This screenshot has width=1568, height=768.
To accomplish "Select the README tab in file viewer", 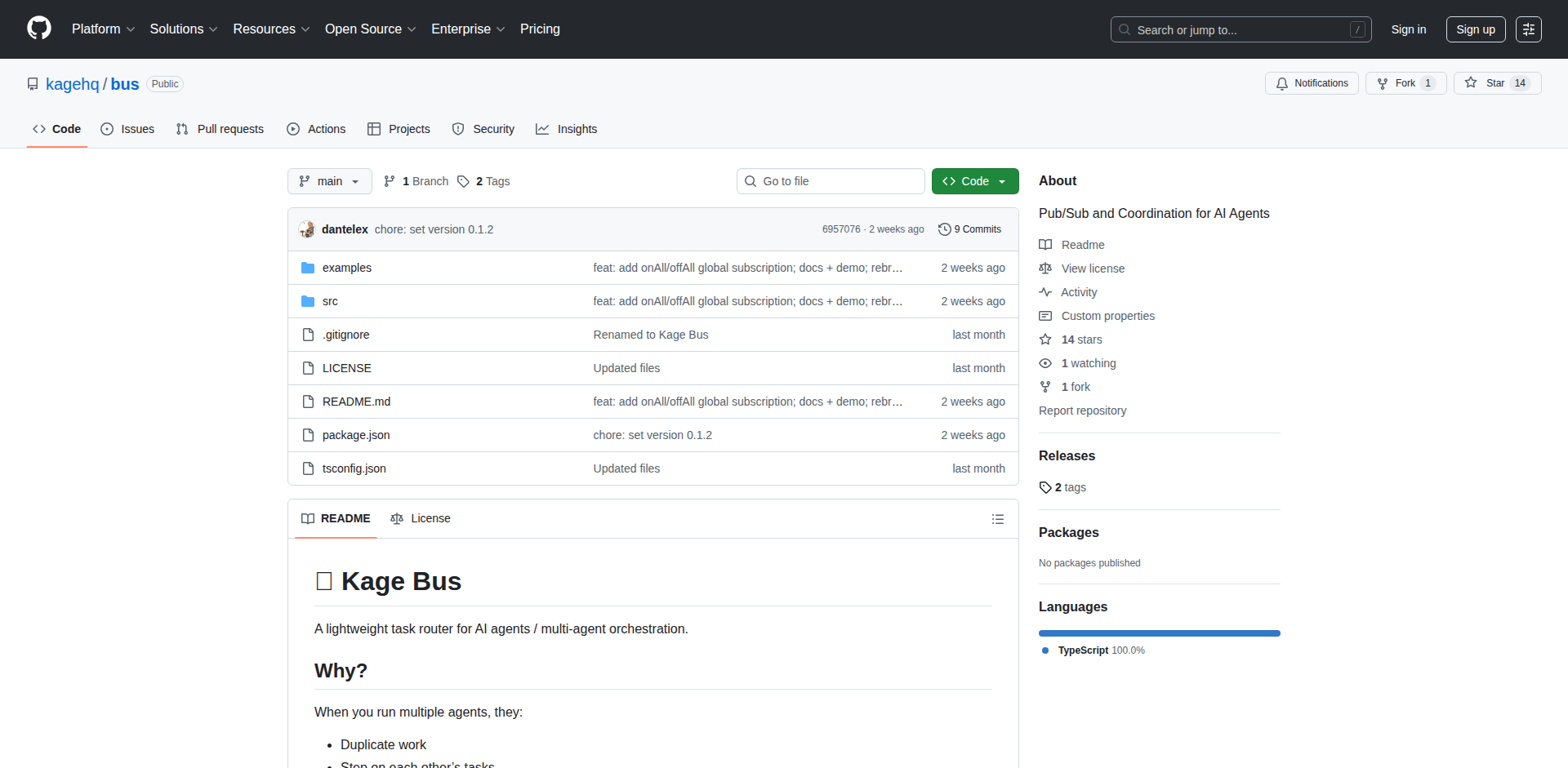I will pyautogui.click(x=336, y=518).
